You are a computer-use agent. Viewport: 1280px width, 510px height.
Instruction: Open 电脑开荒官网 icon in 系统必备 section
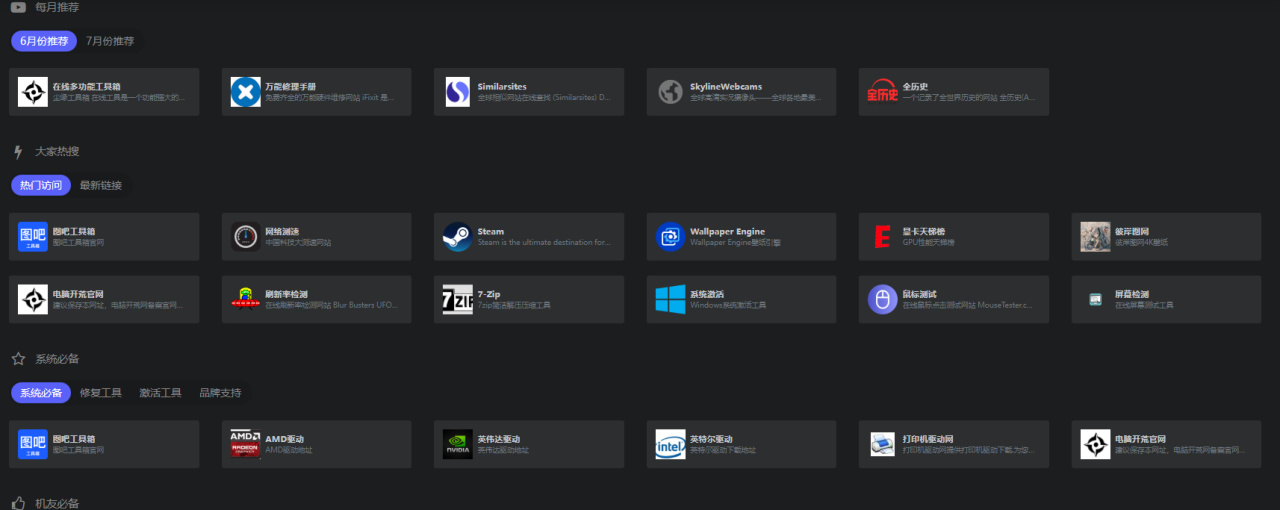tap(1095, 444)
